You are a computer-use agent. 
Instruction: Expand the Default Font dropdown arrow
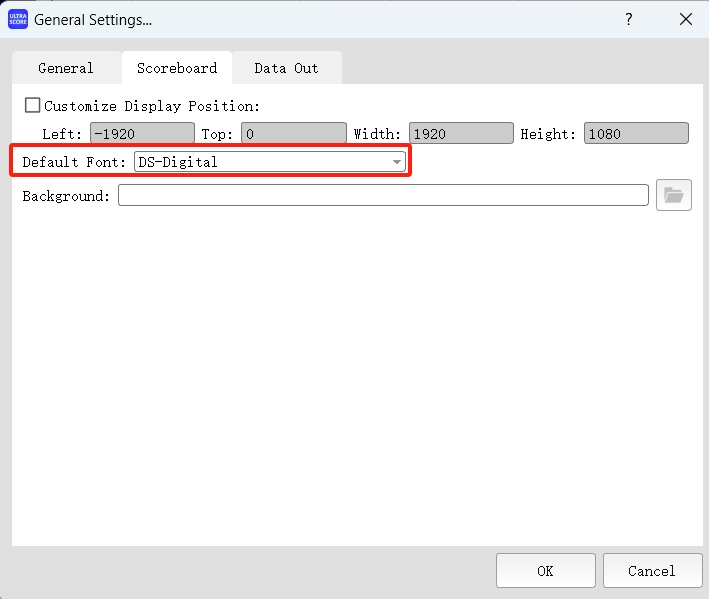(x=396, y=162)
